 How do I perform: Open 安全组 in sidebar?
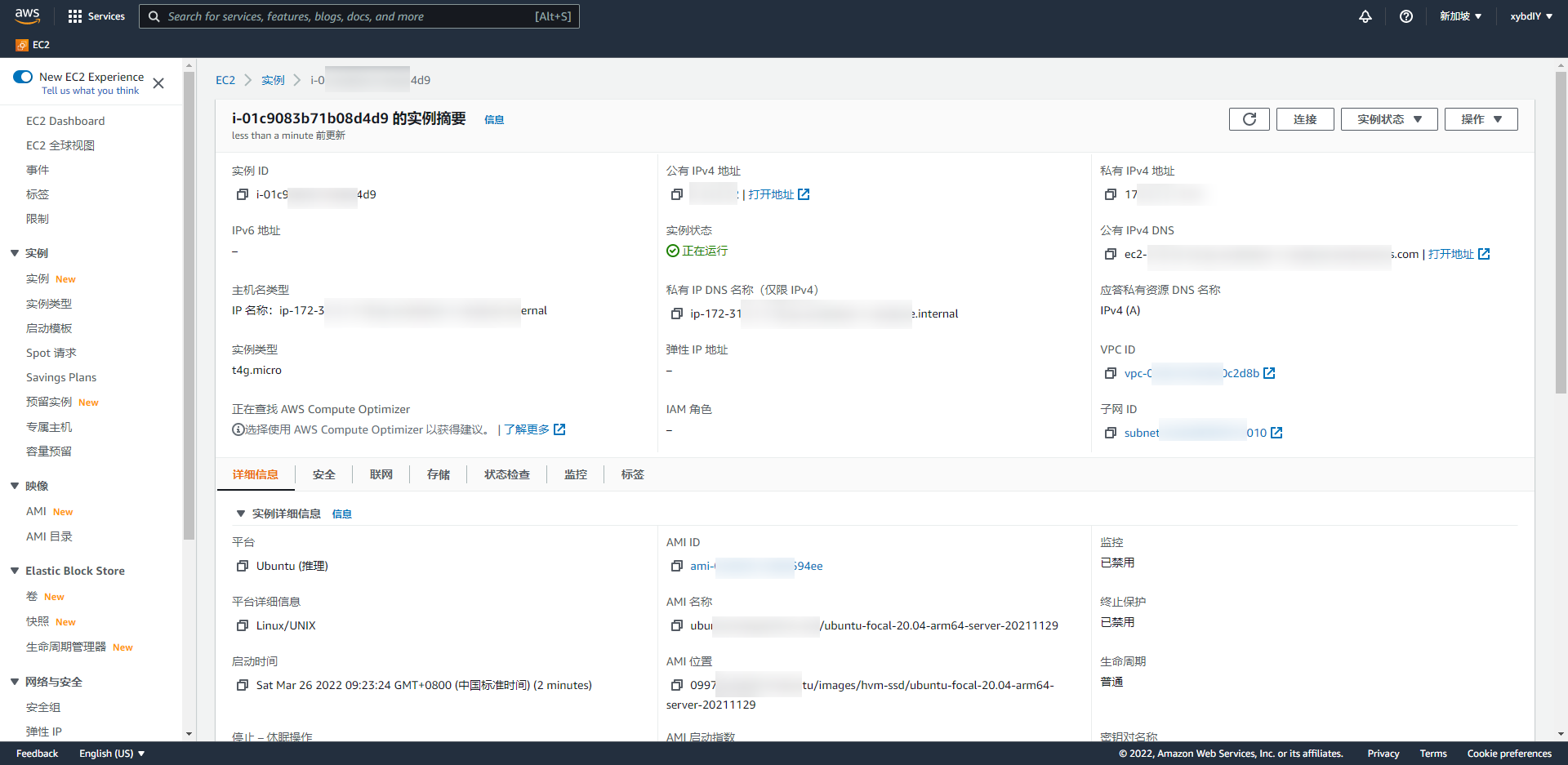pos(43,707)
